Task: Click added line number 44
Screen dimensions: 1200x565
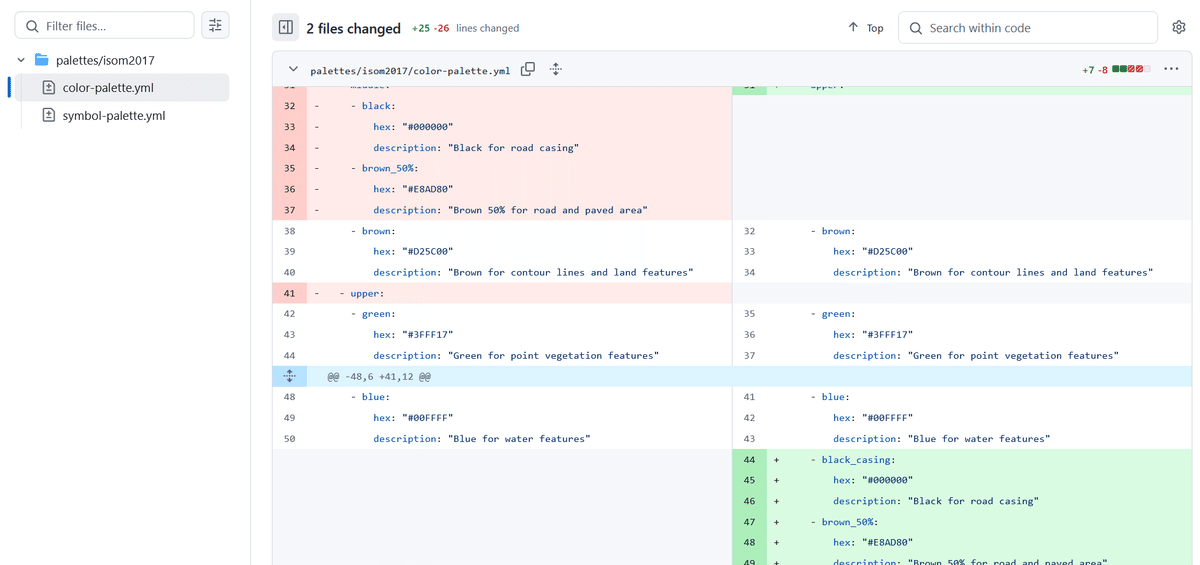Action: 749,460
